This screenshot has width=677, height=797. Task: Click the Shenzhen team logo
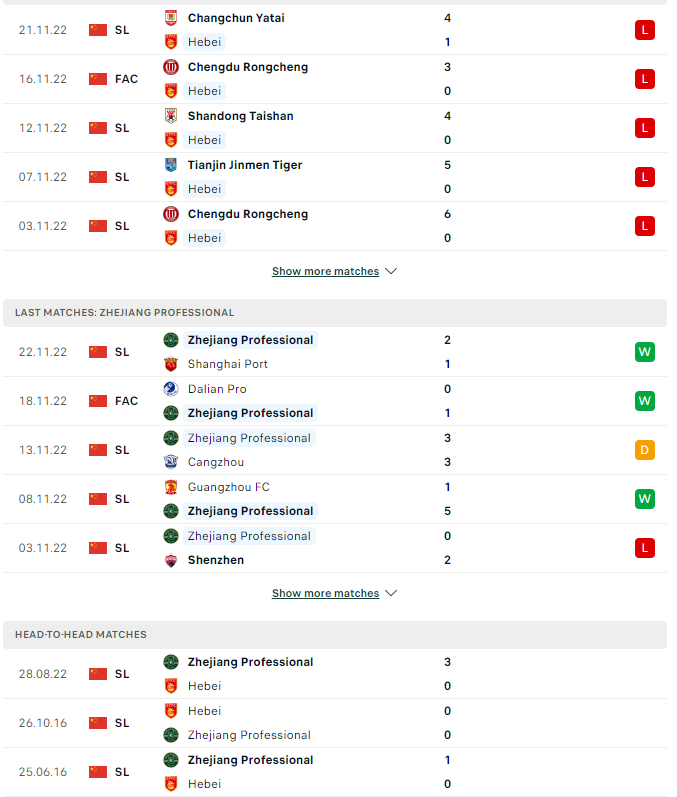click(171, 560)
